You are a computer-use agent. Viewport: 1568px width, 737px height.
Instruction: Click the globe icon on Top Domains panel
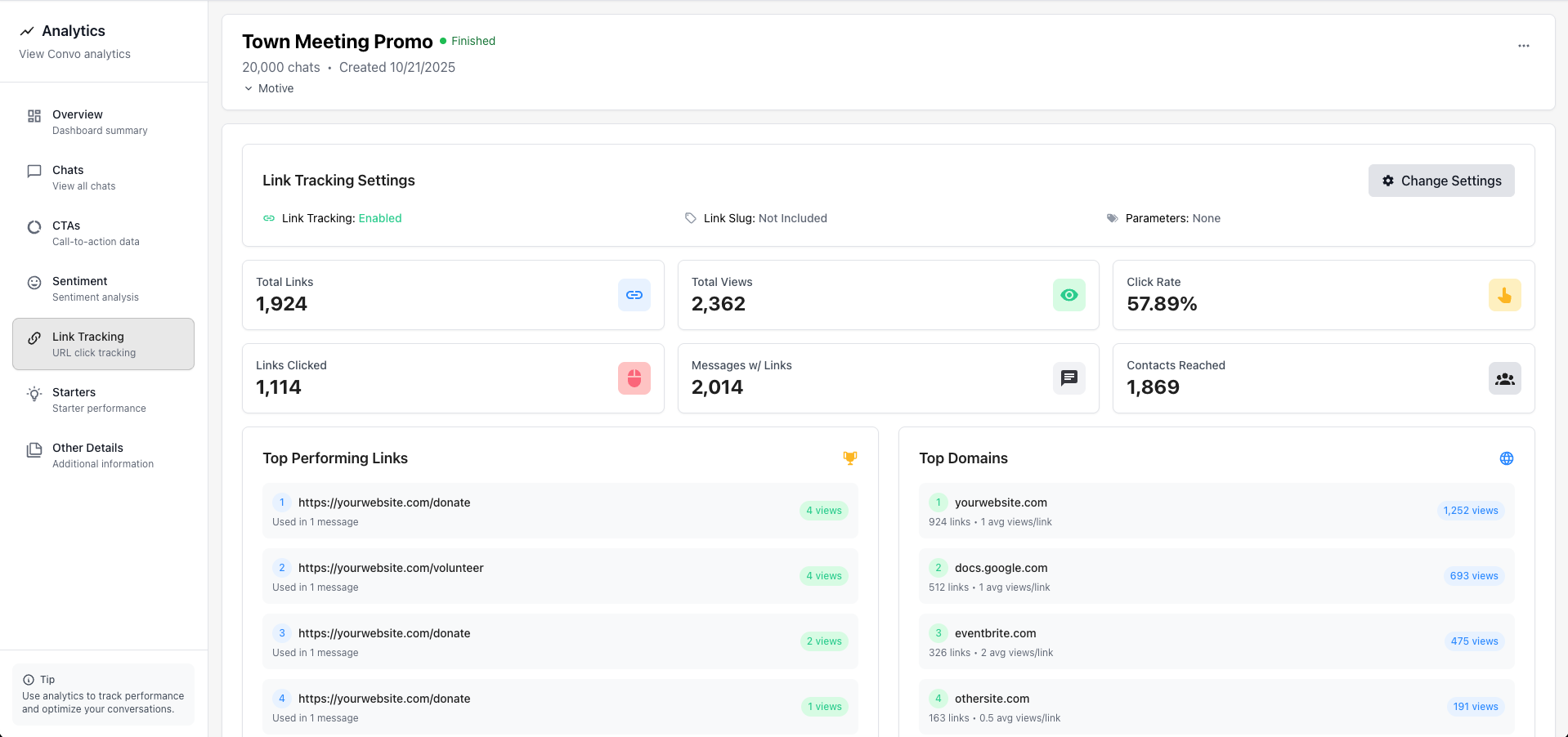pyautogui.click(x=1507, y=458)
